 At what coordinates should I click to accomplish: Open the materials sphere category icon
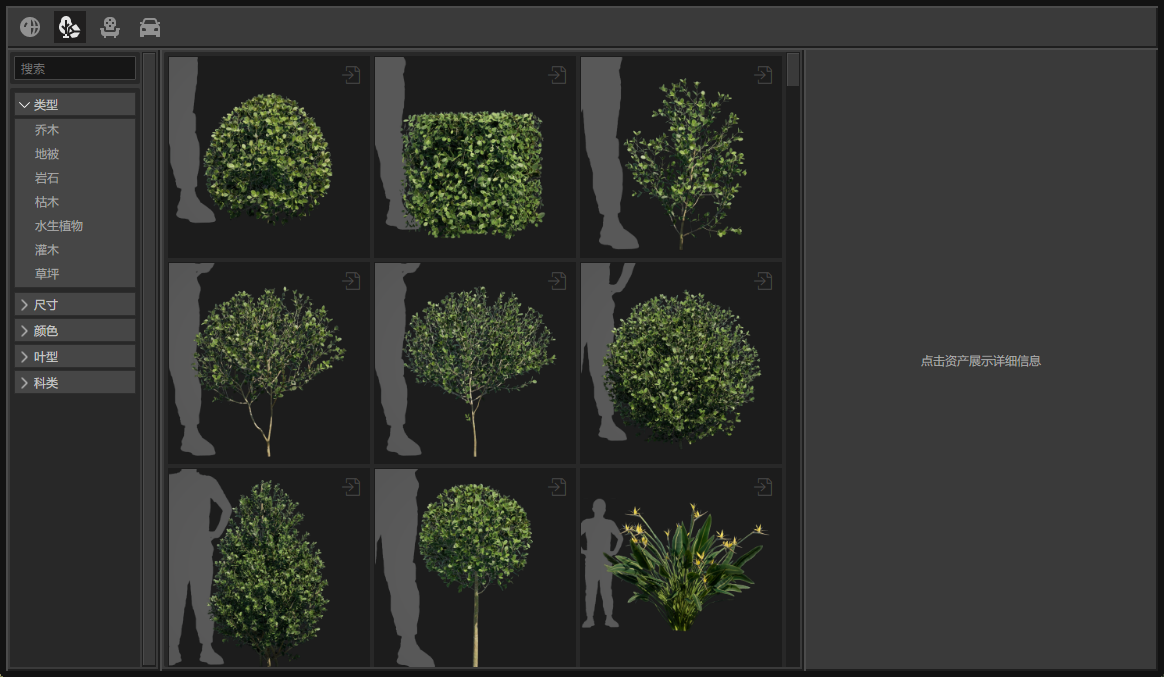tap(30, 27)
